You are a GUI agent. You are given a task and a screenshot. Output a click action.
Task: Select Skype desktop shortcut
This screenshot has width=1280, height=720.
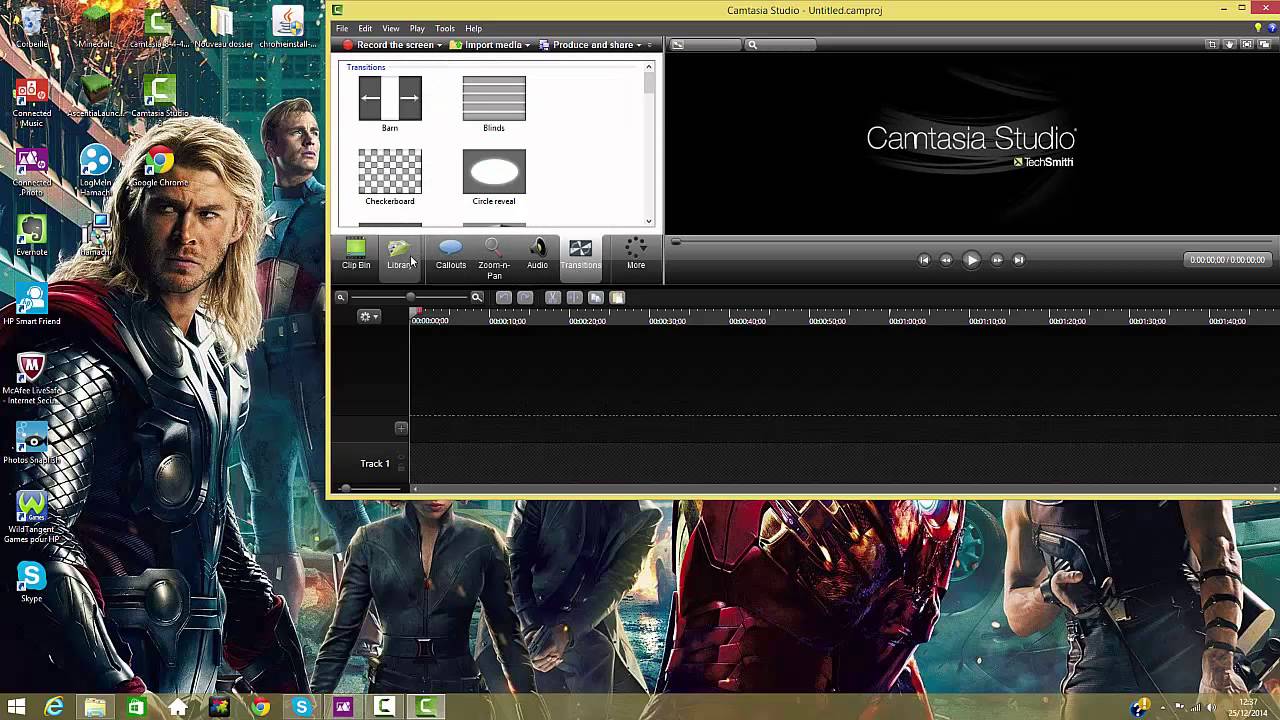point(31,582)
